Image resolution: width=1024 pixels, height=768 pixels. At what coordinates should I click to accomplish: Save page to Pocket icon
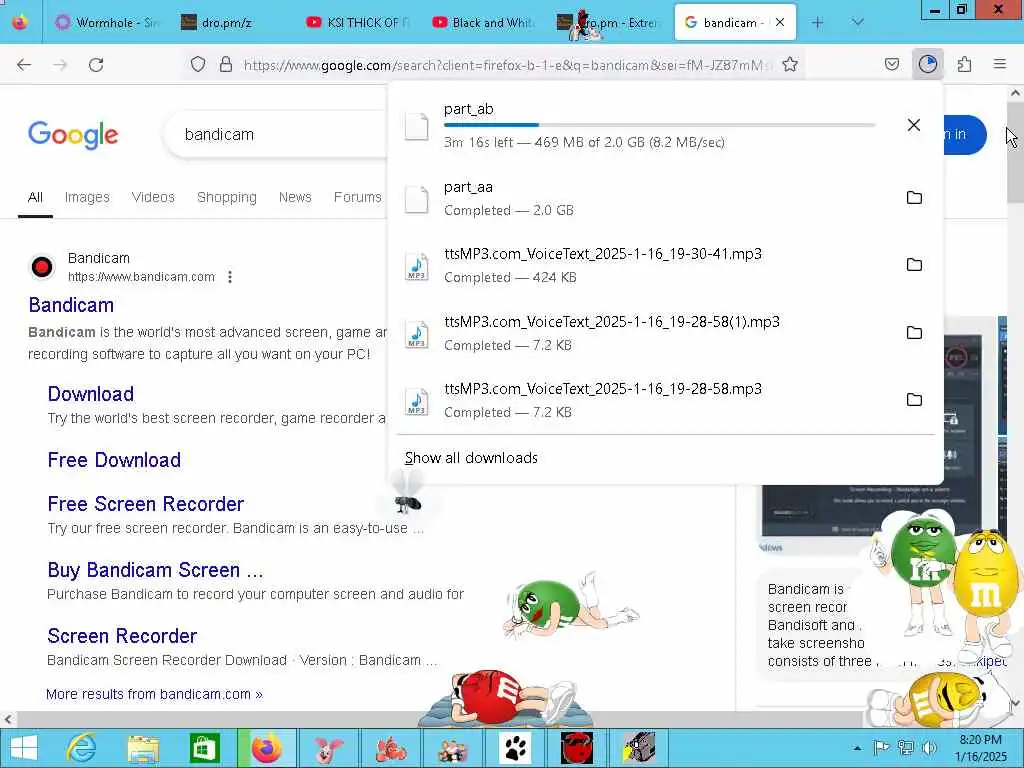click(x=892, y=64)
